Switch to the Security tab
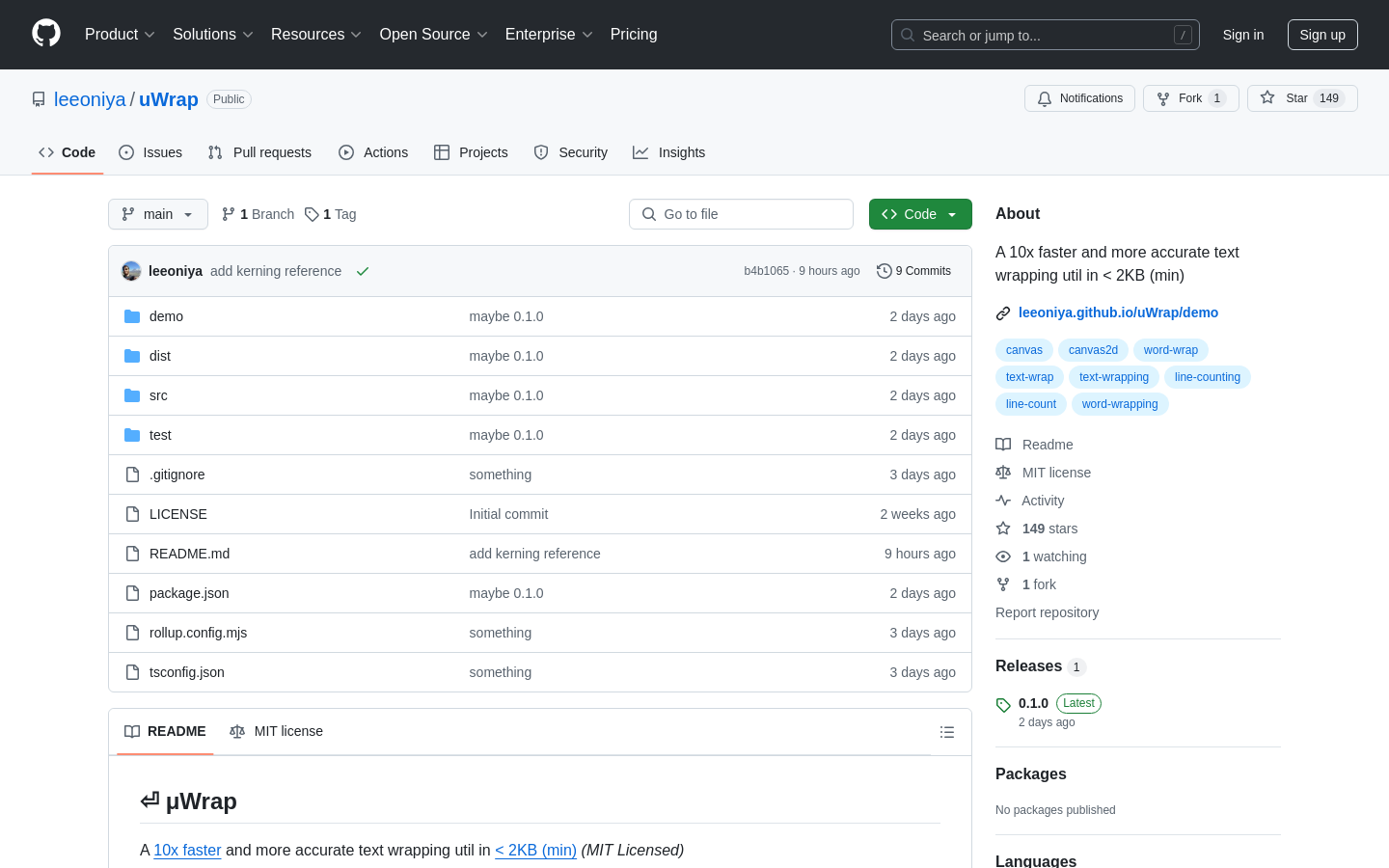 571,152
